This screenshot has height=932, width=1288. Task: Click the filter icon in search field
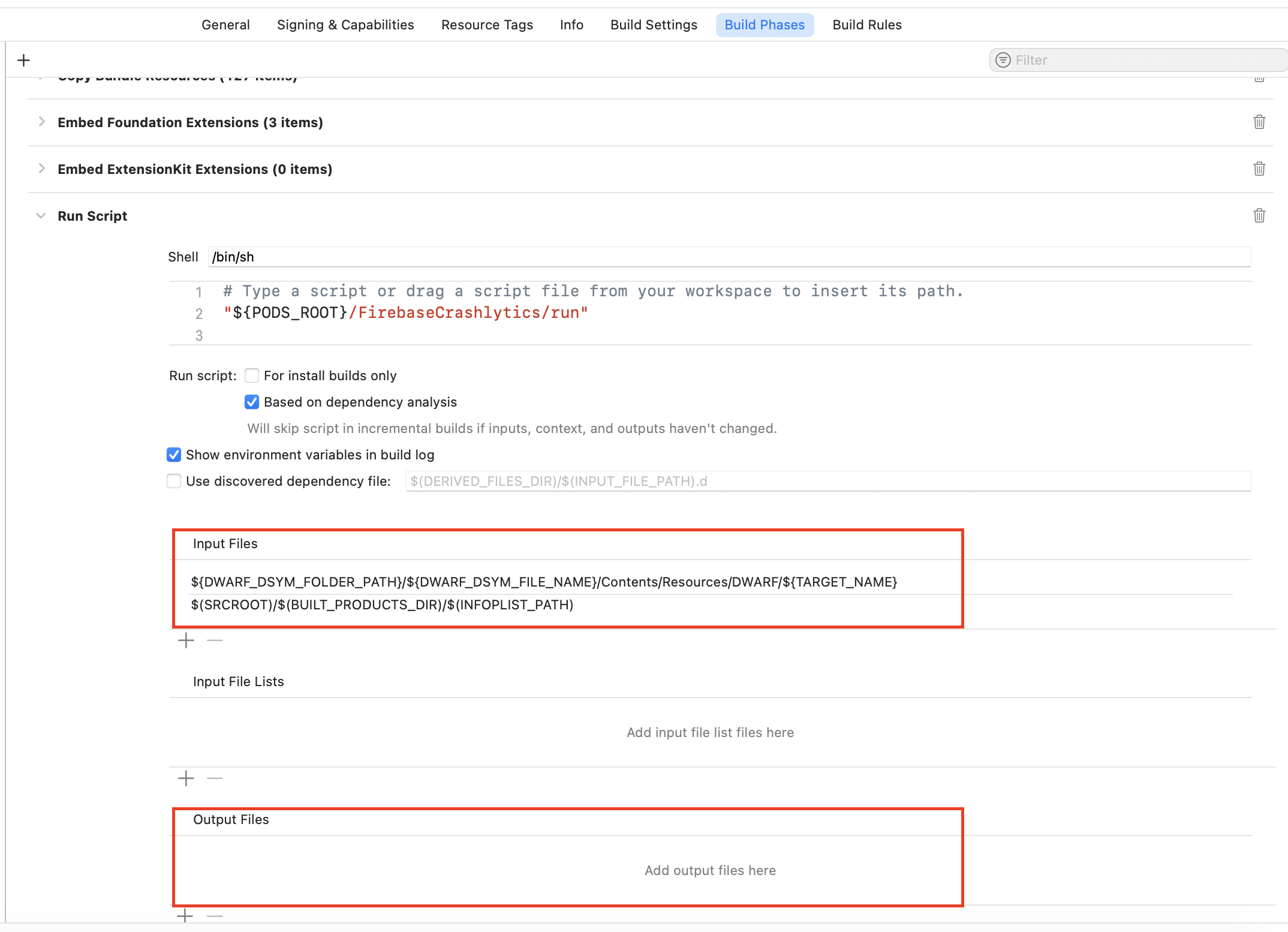1003,60
